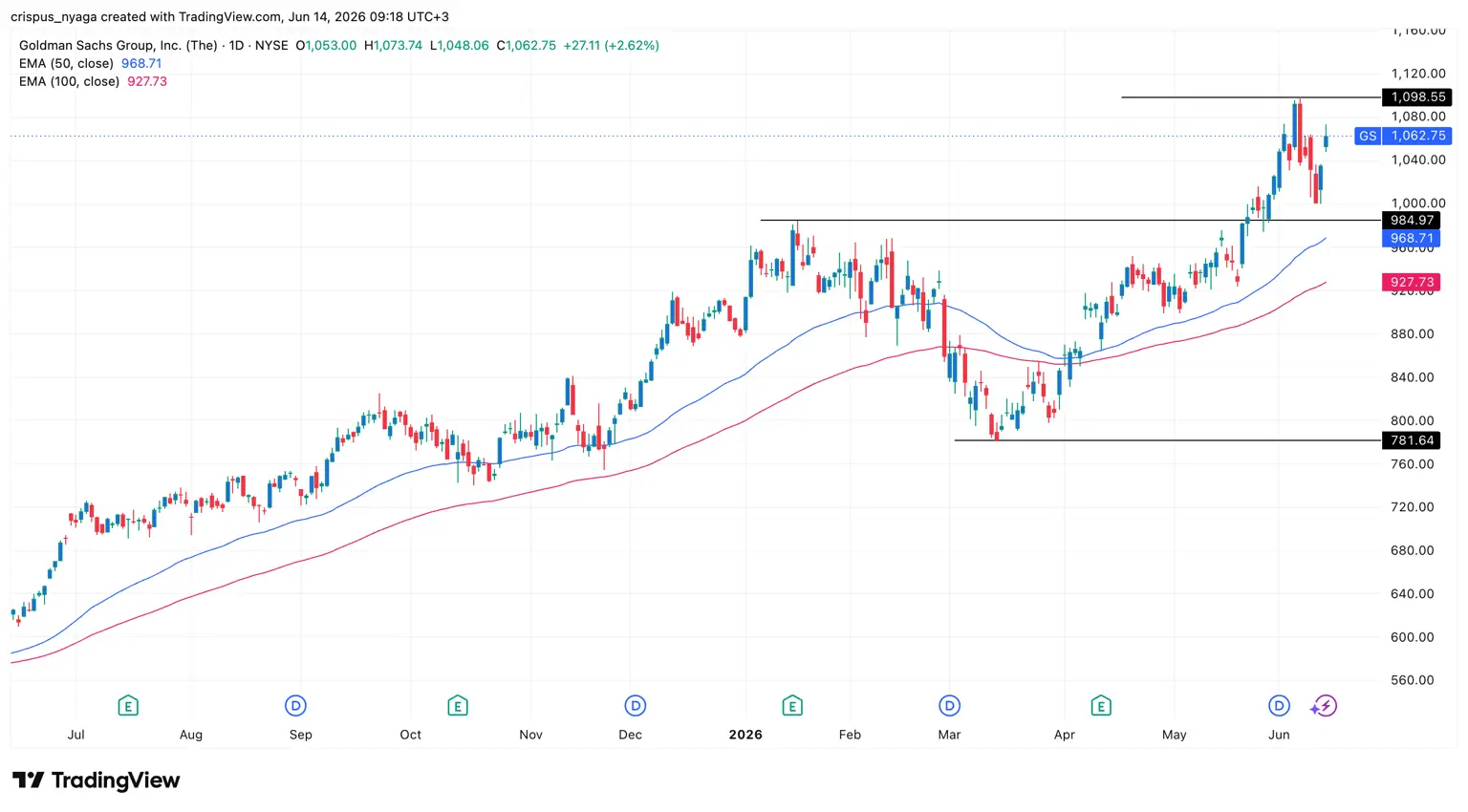Click the red 927.73 EMA axis label
This screenshot has height=812, width=1468.
tap(1411, 282)
